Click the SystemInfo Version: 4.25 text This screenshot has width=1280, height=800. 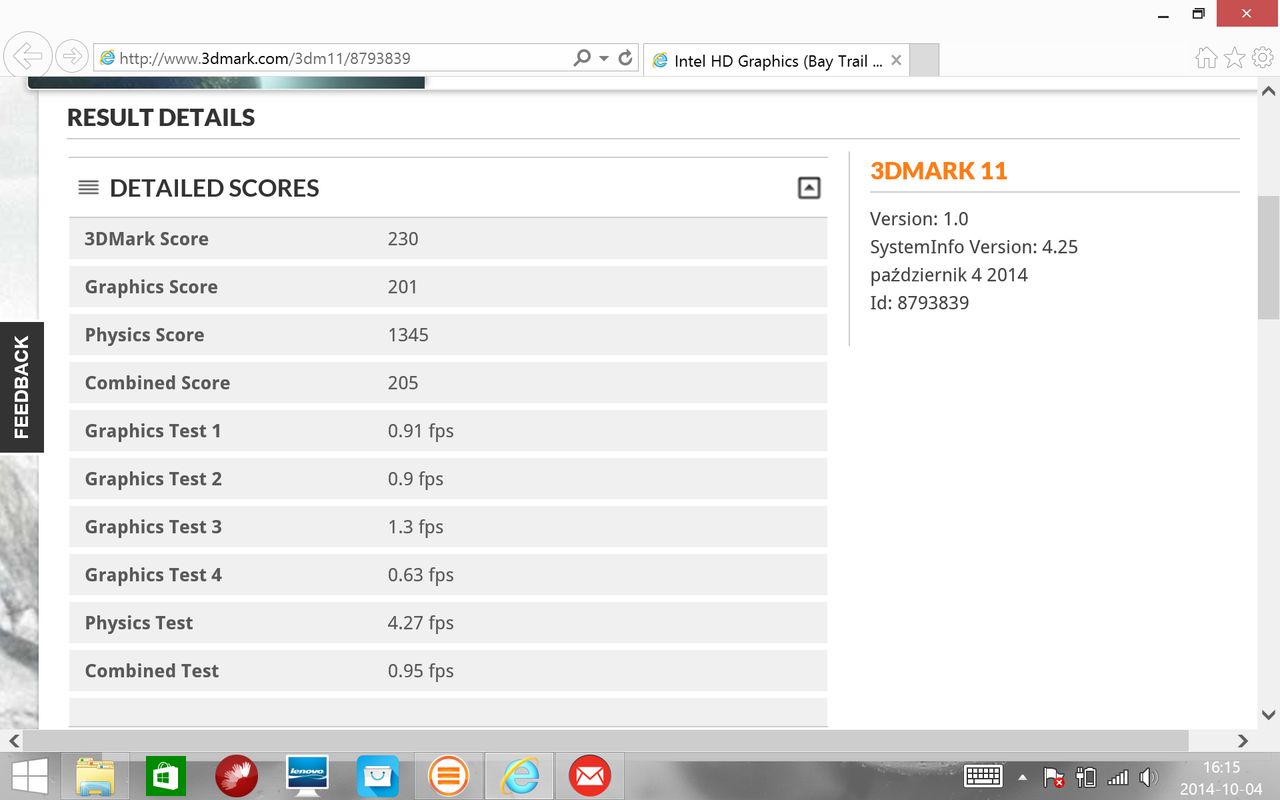974,247
